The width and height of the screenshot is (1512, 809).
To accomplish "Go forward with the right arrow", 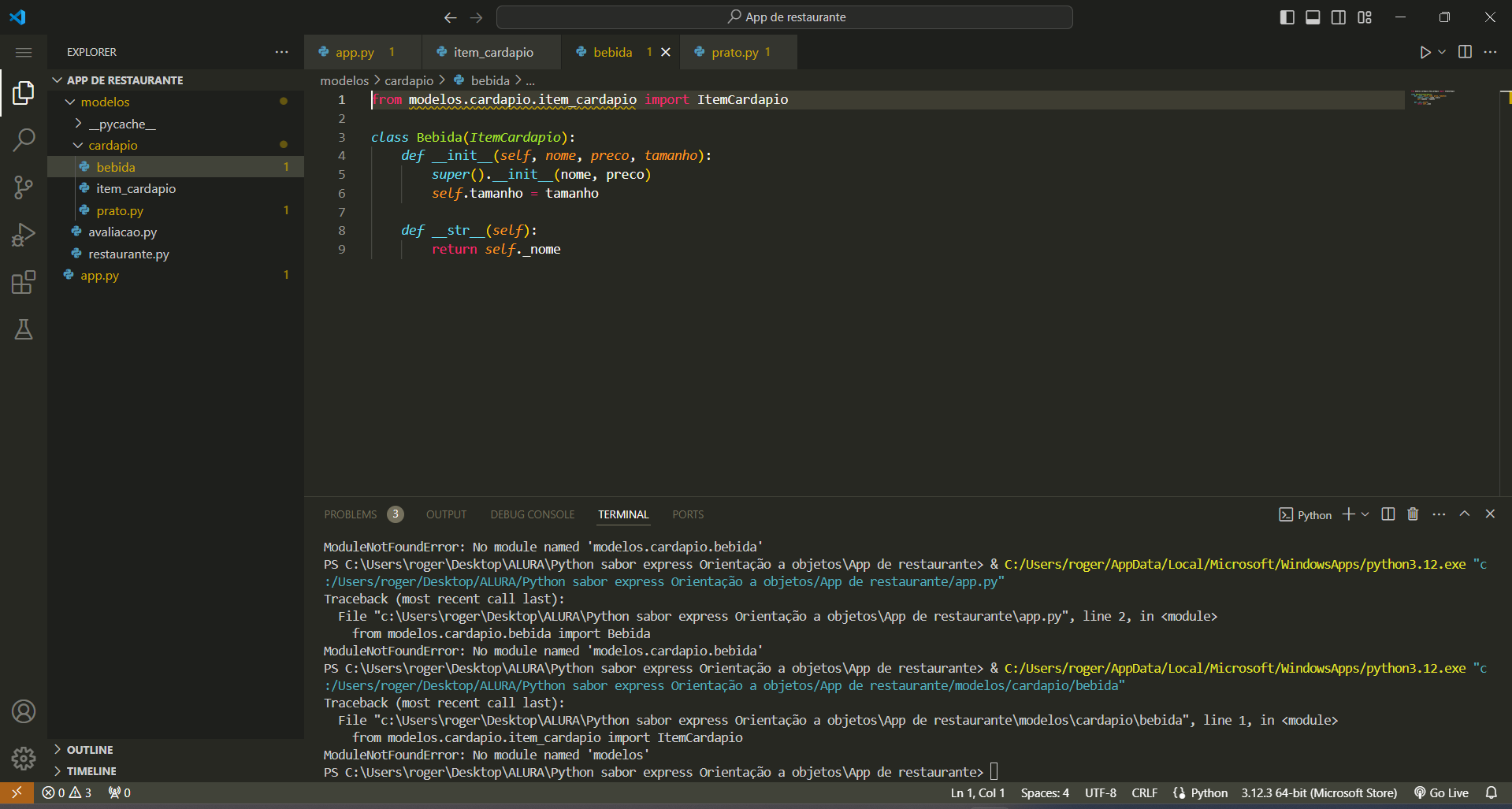I will tap(477, 17).
